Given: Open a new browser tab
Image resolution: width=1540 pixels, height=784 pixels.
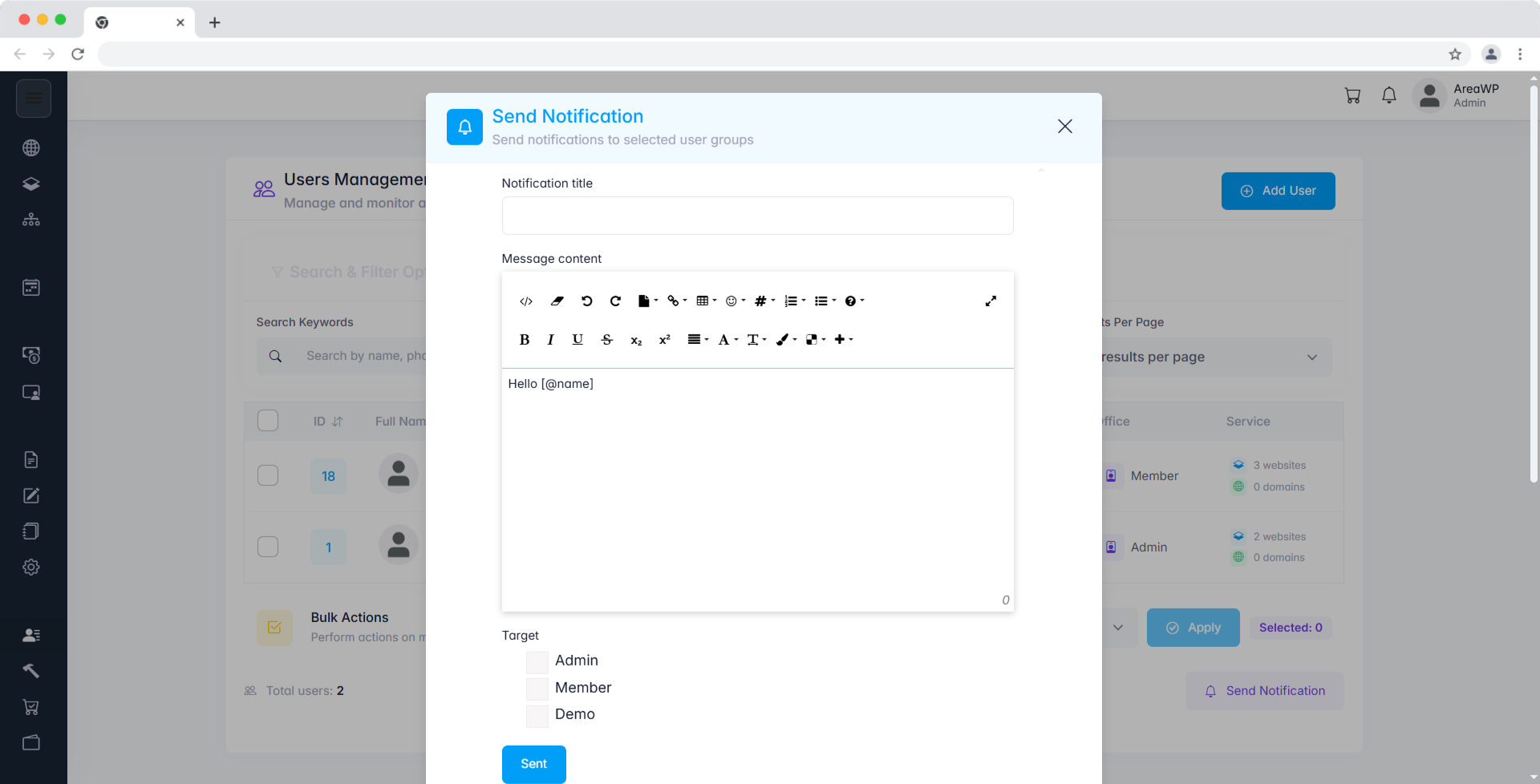Looking at the screenshot, I should pos(214,22).
